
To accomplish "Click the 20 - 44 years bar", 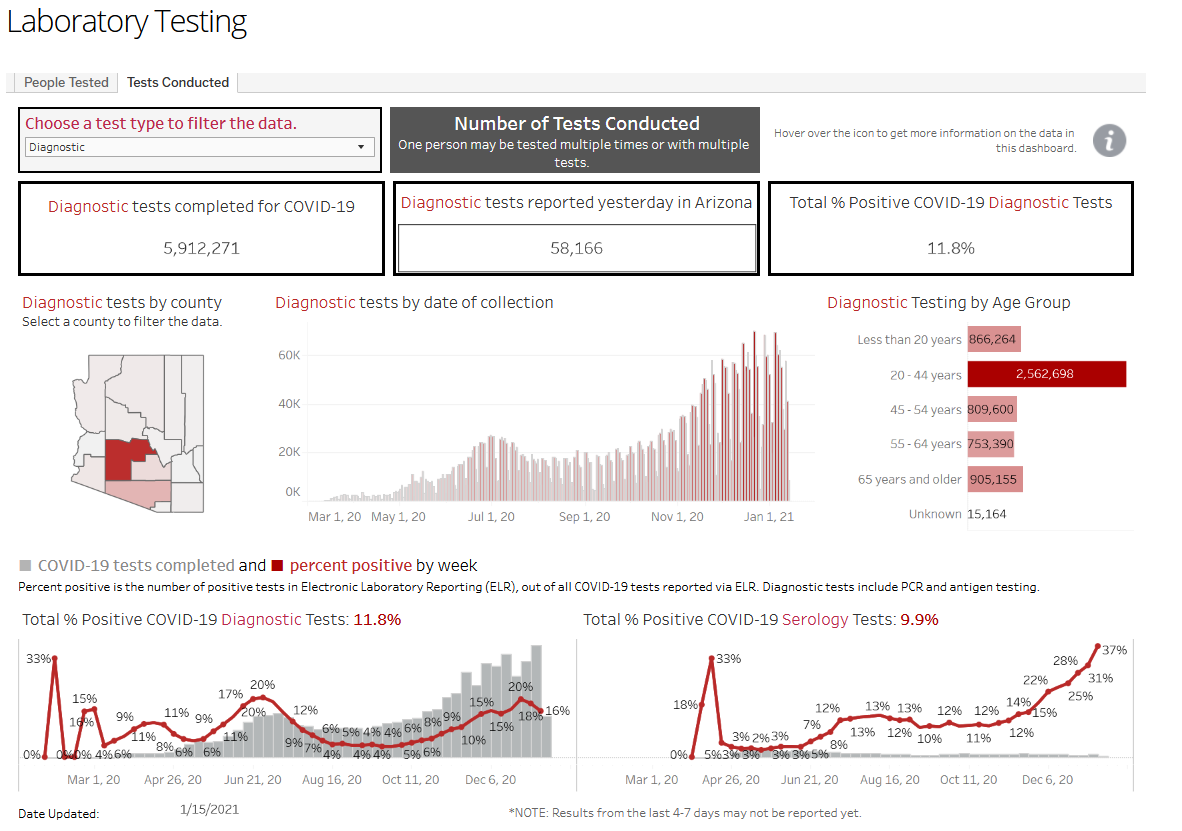I will pyautogui.click(x=1046, y=374).
